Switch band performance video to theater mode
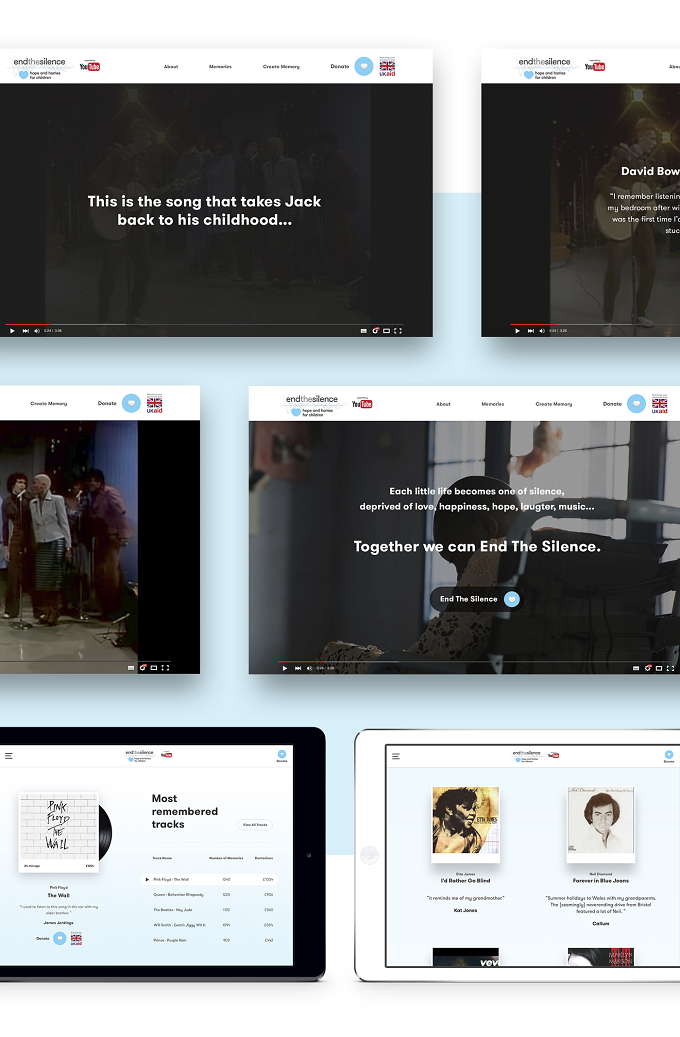The width and height of the screenshot is (680, 1037). click(153, 668)
